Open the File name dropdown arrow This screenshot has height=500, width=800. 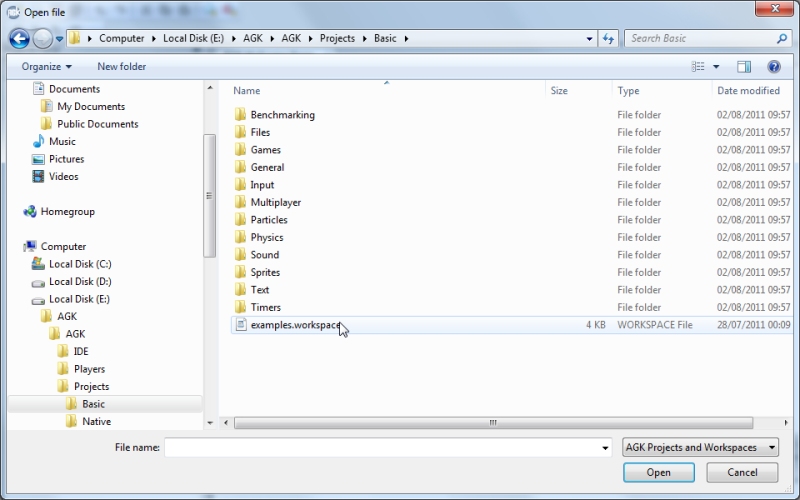(605, 448)
